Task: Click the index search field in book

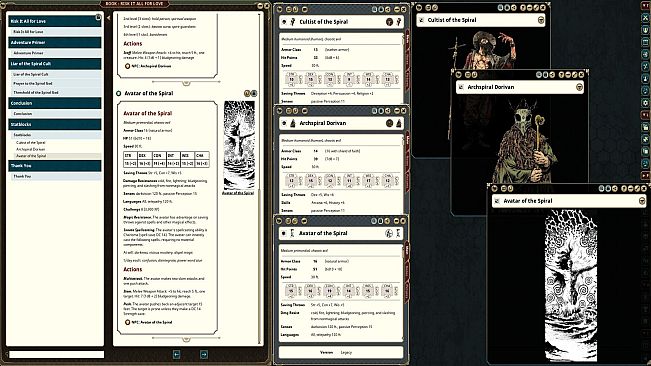Action: pos(56,354)
